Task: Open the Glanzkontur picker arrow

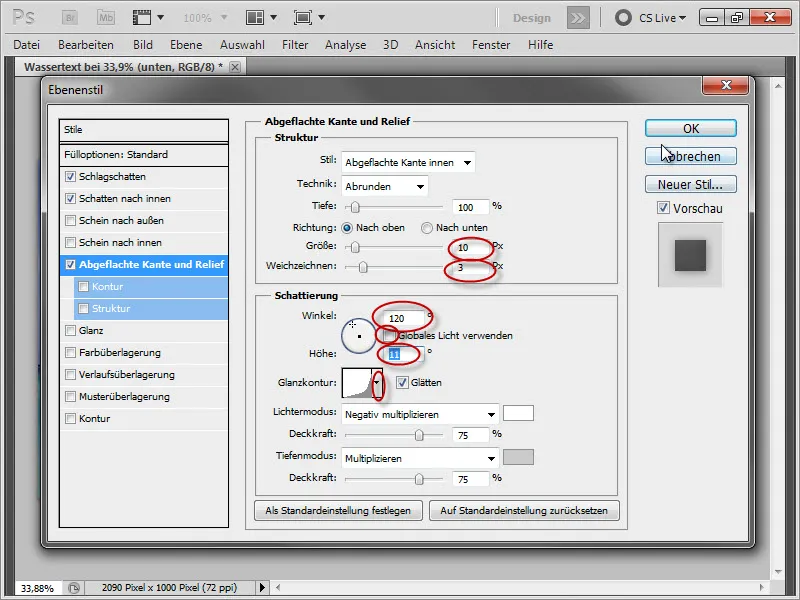Action: point(377,383)
